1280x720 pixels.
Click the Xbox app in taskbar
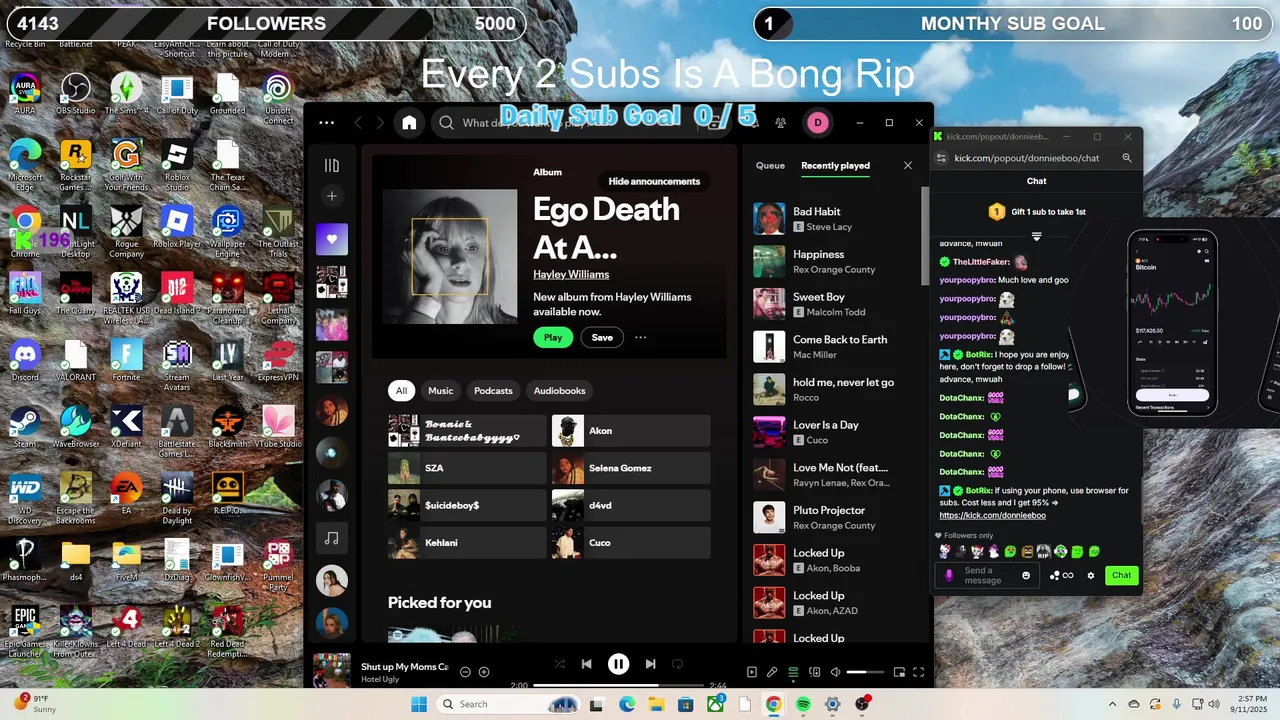716,704
